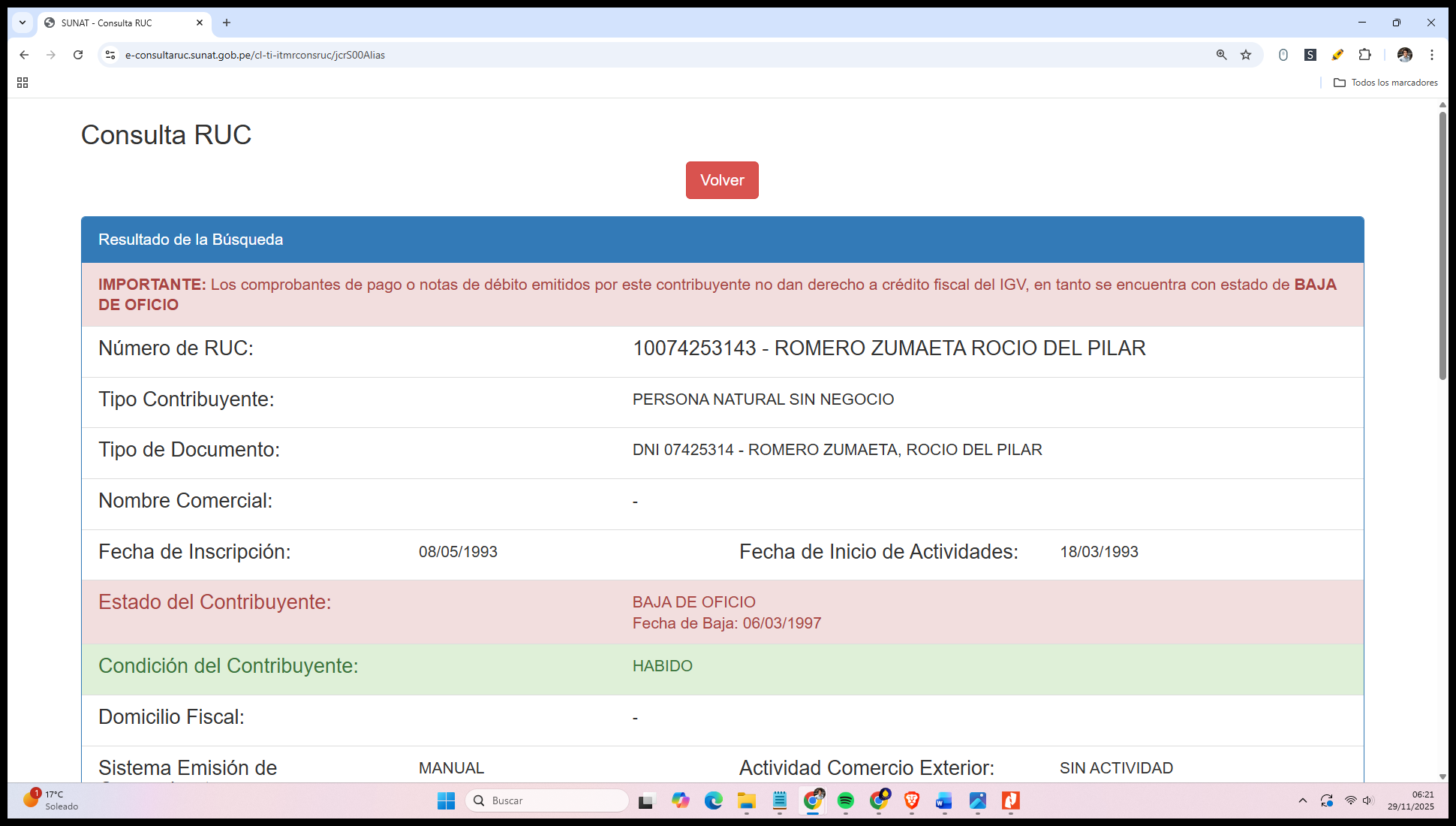The width and height of the screenshot is (1456, 826).
Task: Open Todos los marcadores folder
Action: click(1385, 83)
